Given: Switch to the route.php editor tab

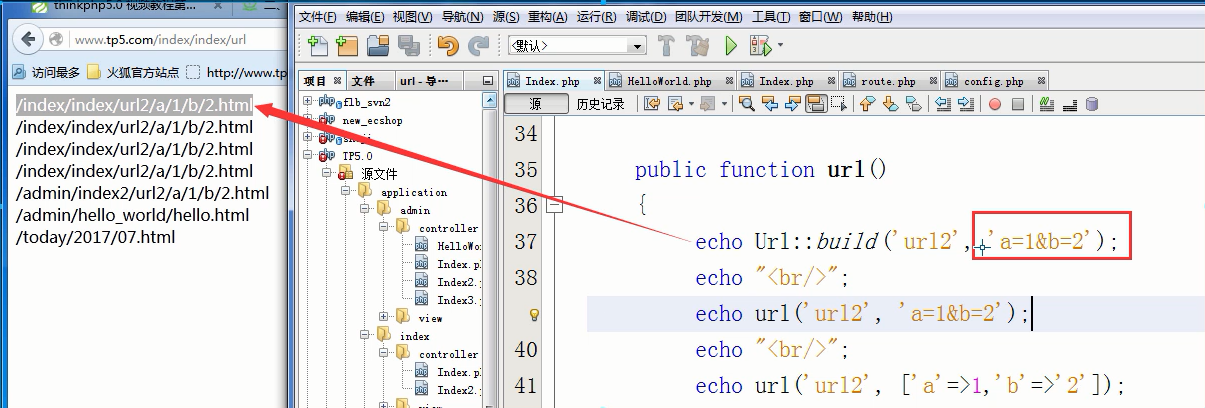Looking at the screenshot, I should click(x=888, y=81).
